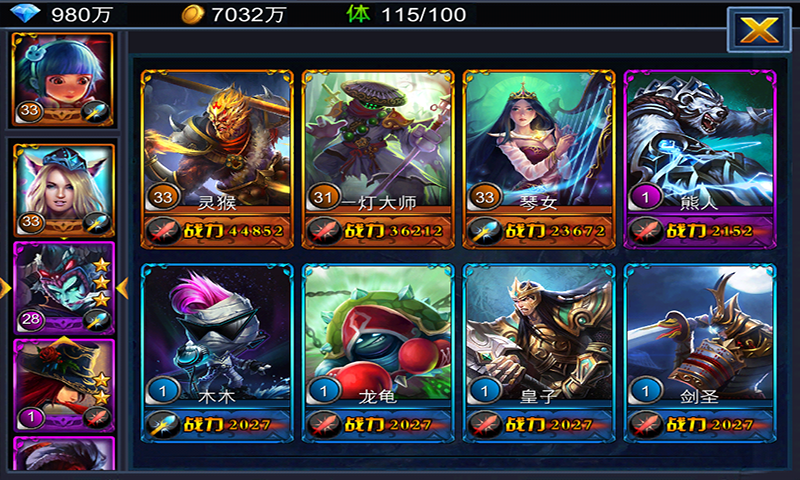Viewport: 800px width, 480px height.
Task: Select the 皇子 hero card
Action: click(x=539, y=353)
